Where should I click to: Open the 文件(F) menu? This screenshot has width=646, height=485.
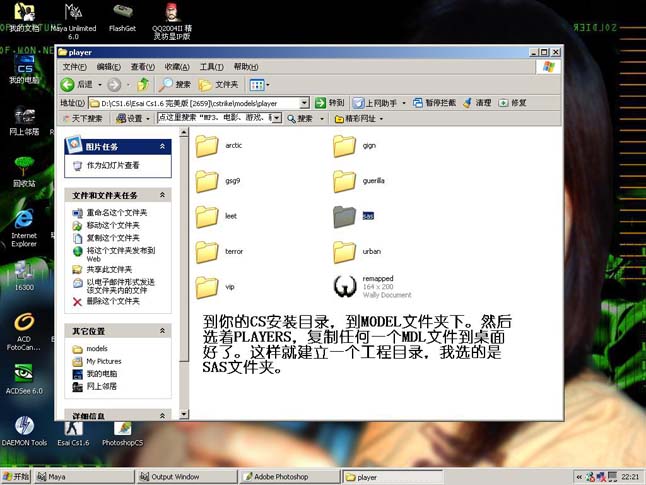[x=75, y=67]
